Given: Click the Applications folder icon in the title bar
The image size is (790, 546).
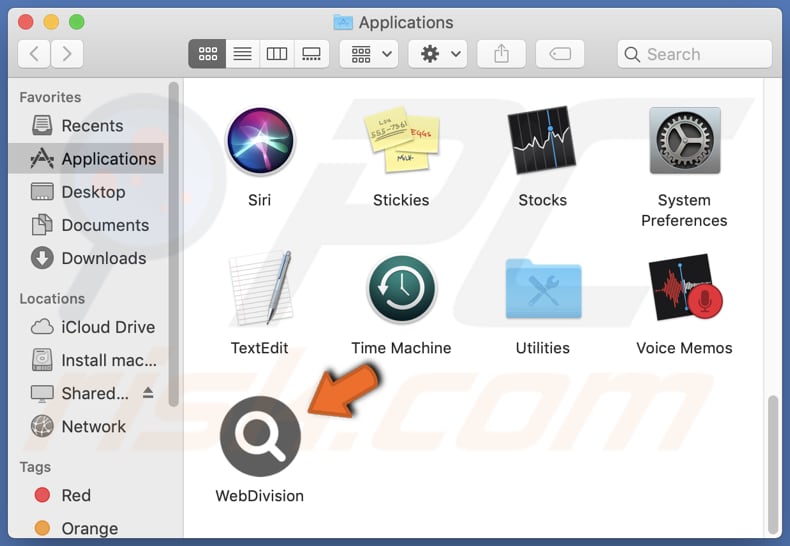Looking at the screenshot, I should point(343,22).
